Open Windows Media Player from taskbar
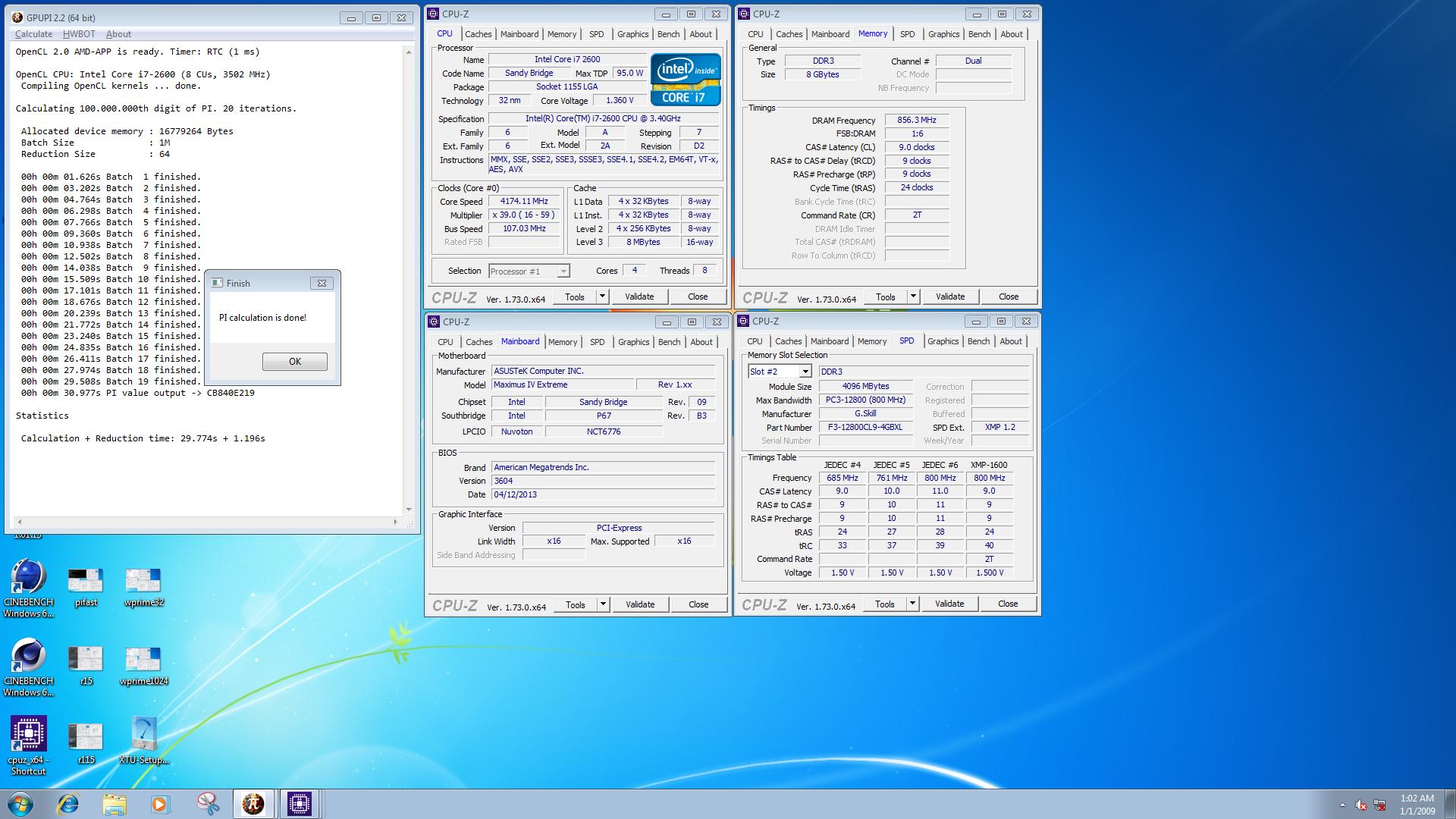 point(160,804)
